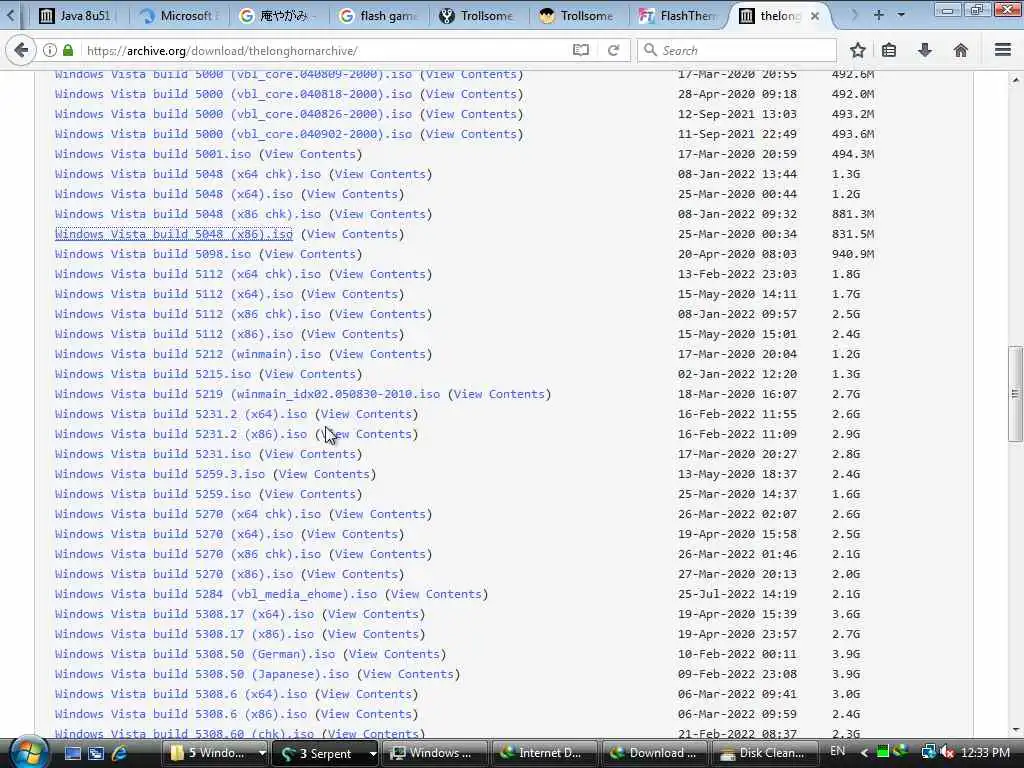View Contents of build 5212 (winmain).iso
1024x768 pixels.
(x=380, y=354)
